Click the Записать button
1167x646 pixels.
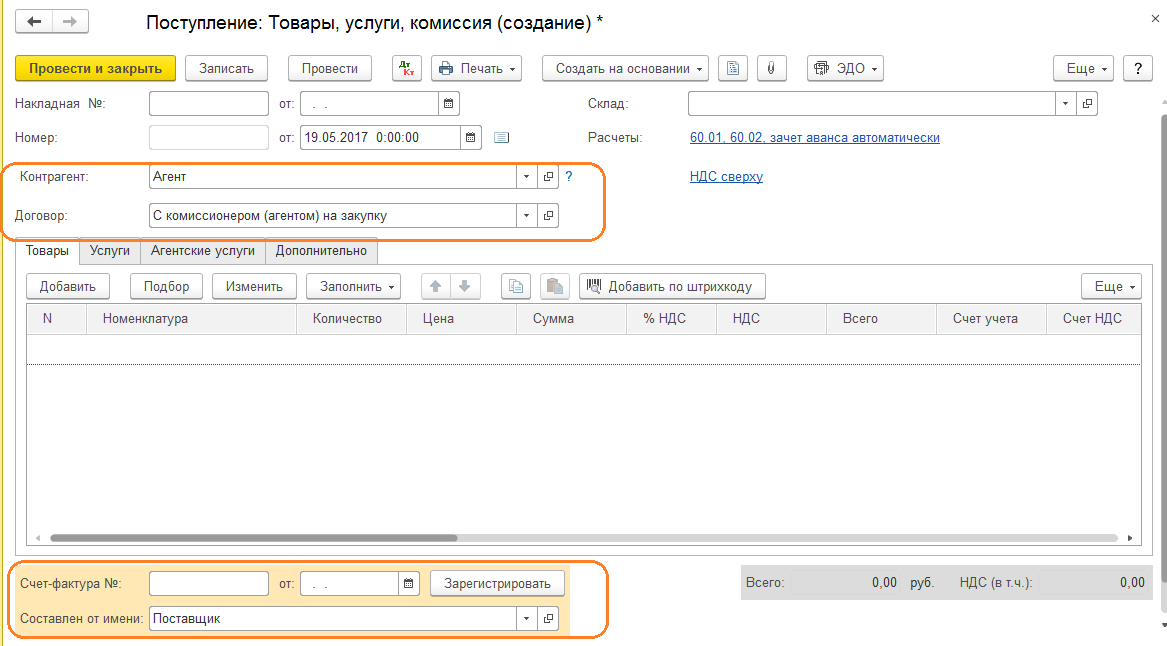coord(226,68)
